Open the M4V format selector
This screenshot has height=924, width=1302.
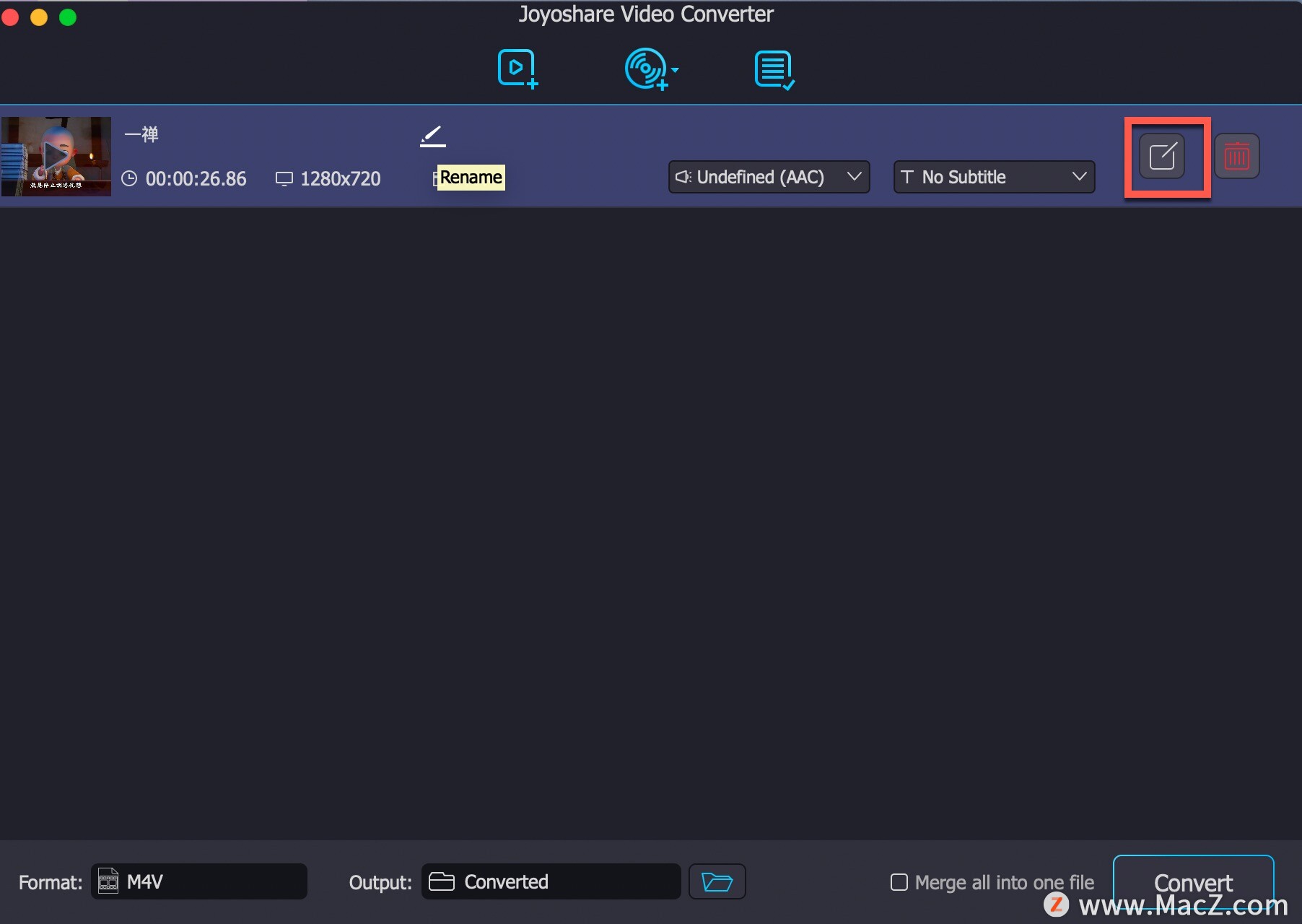pos(199,881)
